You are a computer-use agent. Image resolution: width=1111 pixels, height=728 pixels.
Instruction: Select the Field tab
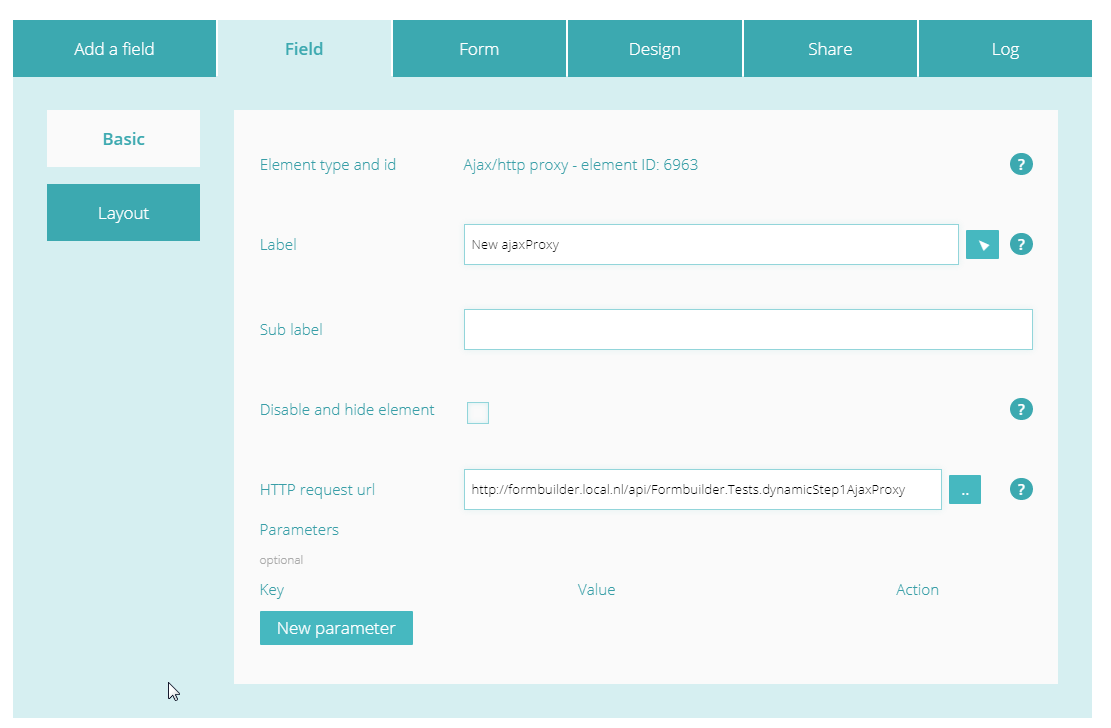click(x=304, y=48)
